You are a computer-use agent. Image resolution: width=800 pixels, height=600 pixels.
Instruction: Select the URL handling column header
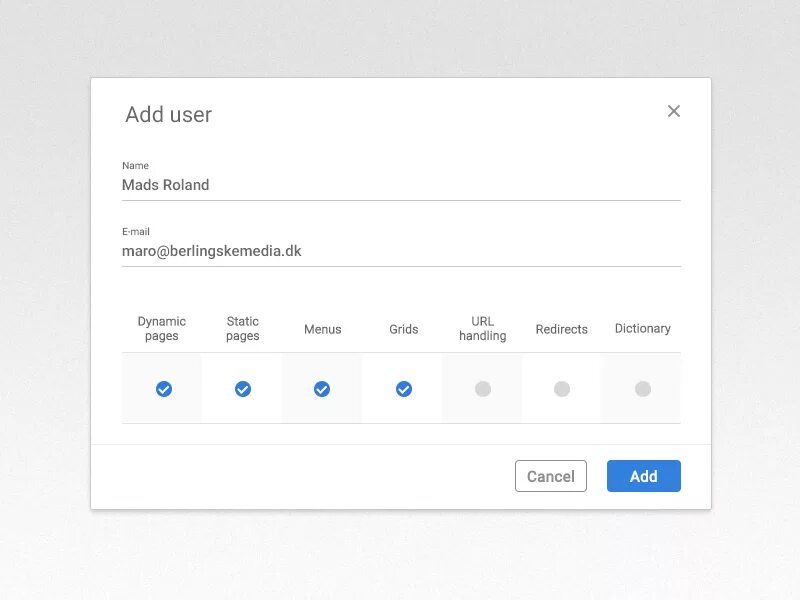[x=483, y=329]
